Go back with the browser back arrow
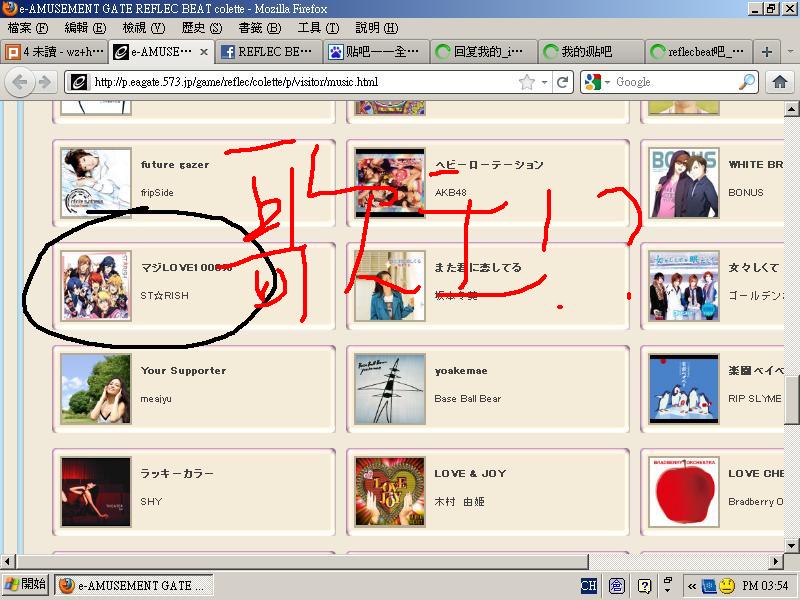800x600 pixels. (x=20, y=82)
